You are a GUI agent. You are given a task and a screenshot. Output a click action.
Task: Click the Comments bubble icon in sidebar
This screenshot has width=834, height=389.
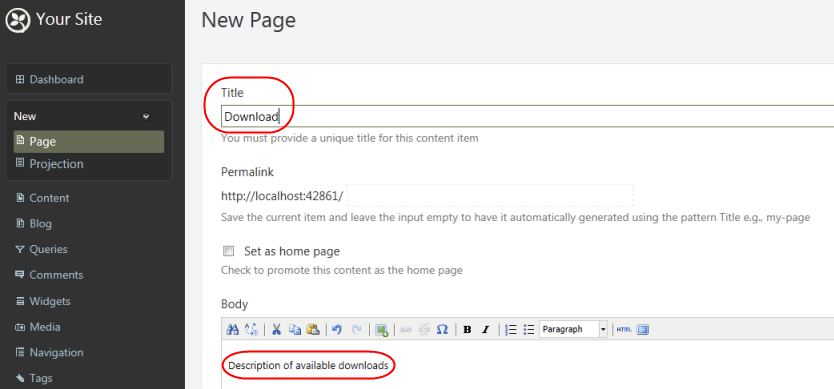[20, 275]
